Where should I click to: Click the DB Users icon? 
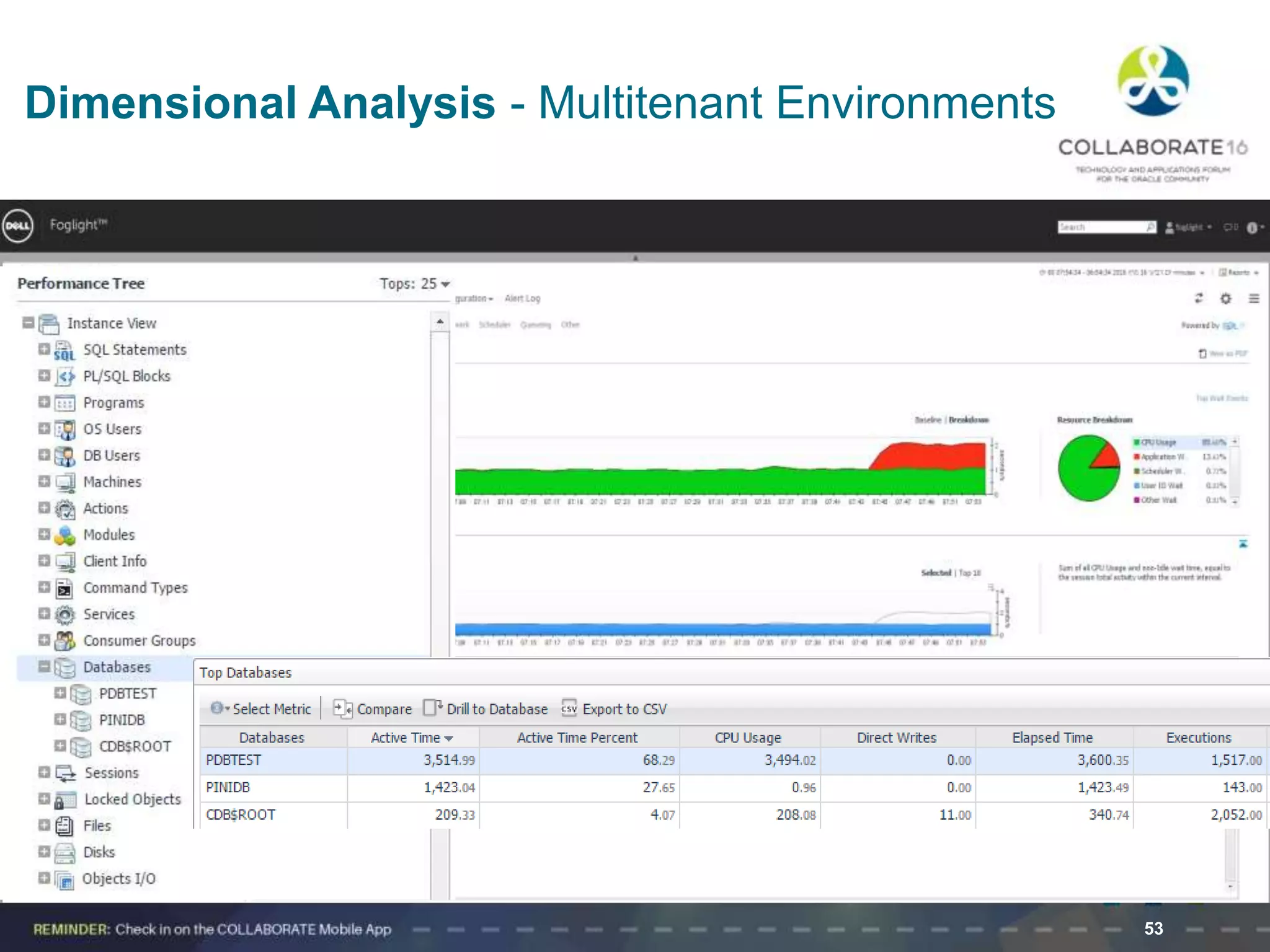(x=64, y=456)
